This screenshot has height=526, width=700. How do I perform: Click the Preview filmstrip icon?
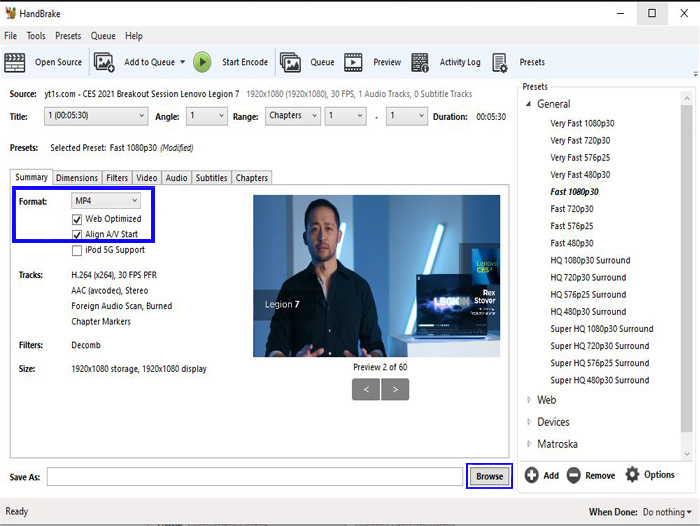pyautogui.click(x=353, y=62)
